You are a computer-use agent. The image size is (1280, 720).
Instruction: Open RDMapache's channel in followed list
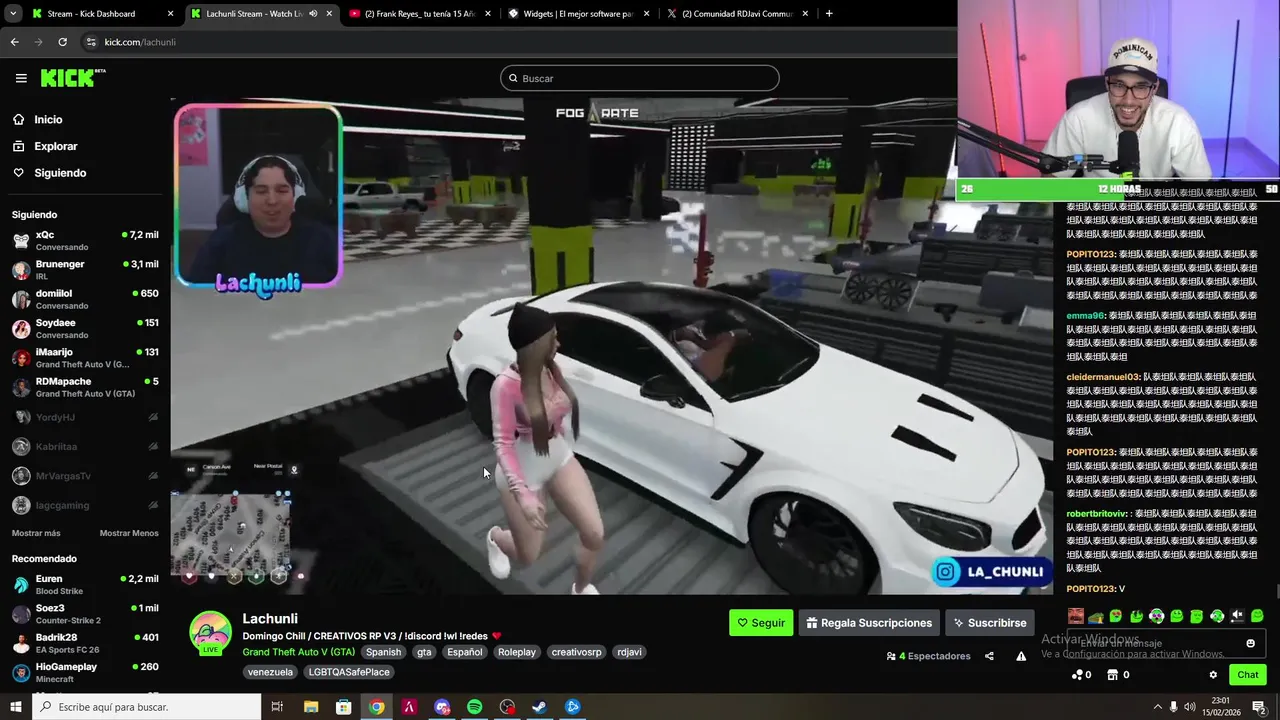pyautogui.click(x=85, y=387)
